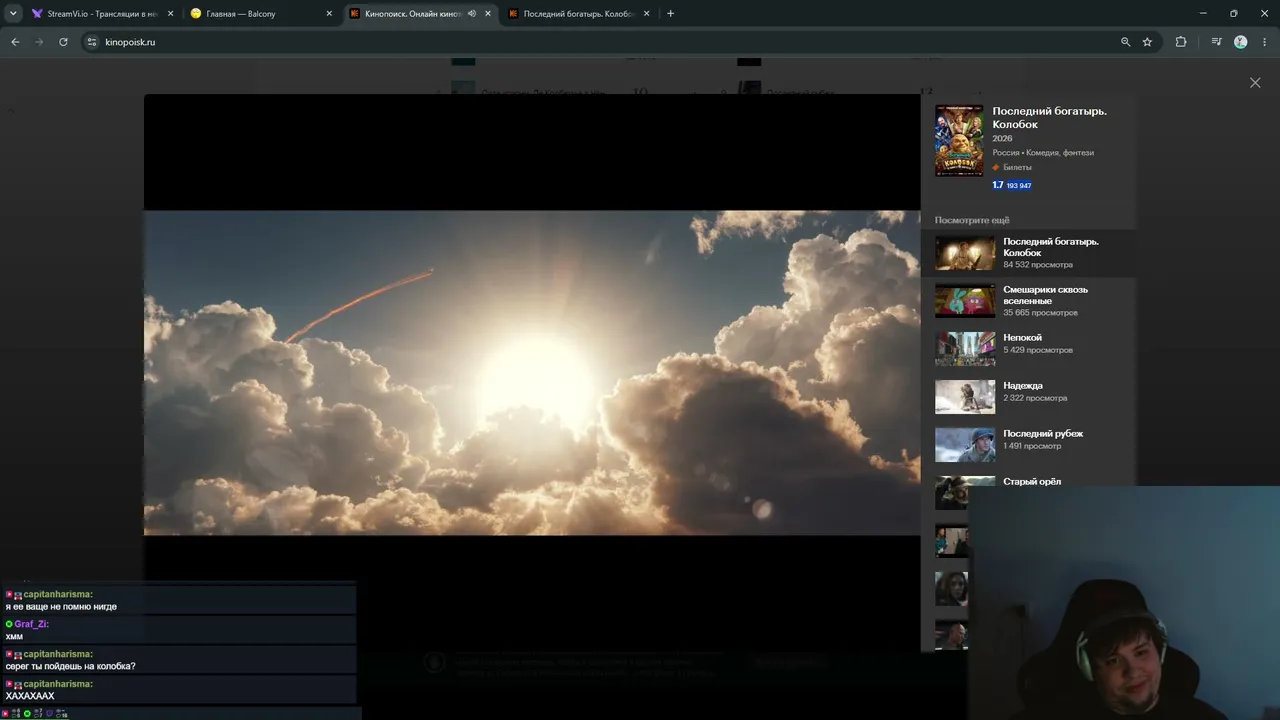This screenshot has width=1280, height=720.
Task: Play the Непокой trailer thumbnail
Action: click(x=965, y=349)
